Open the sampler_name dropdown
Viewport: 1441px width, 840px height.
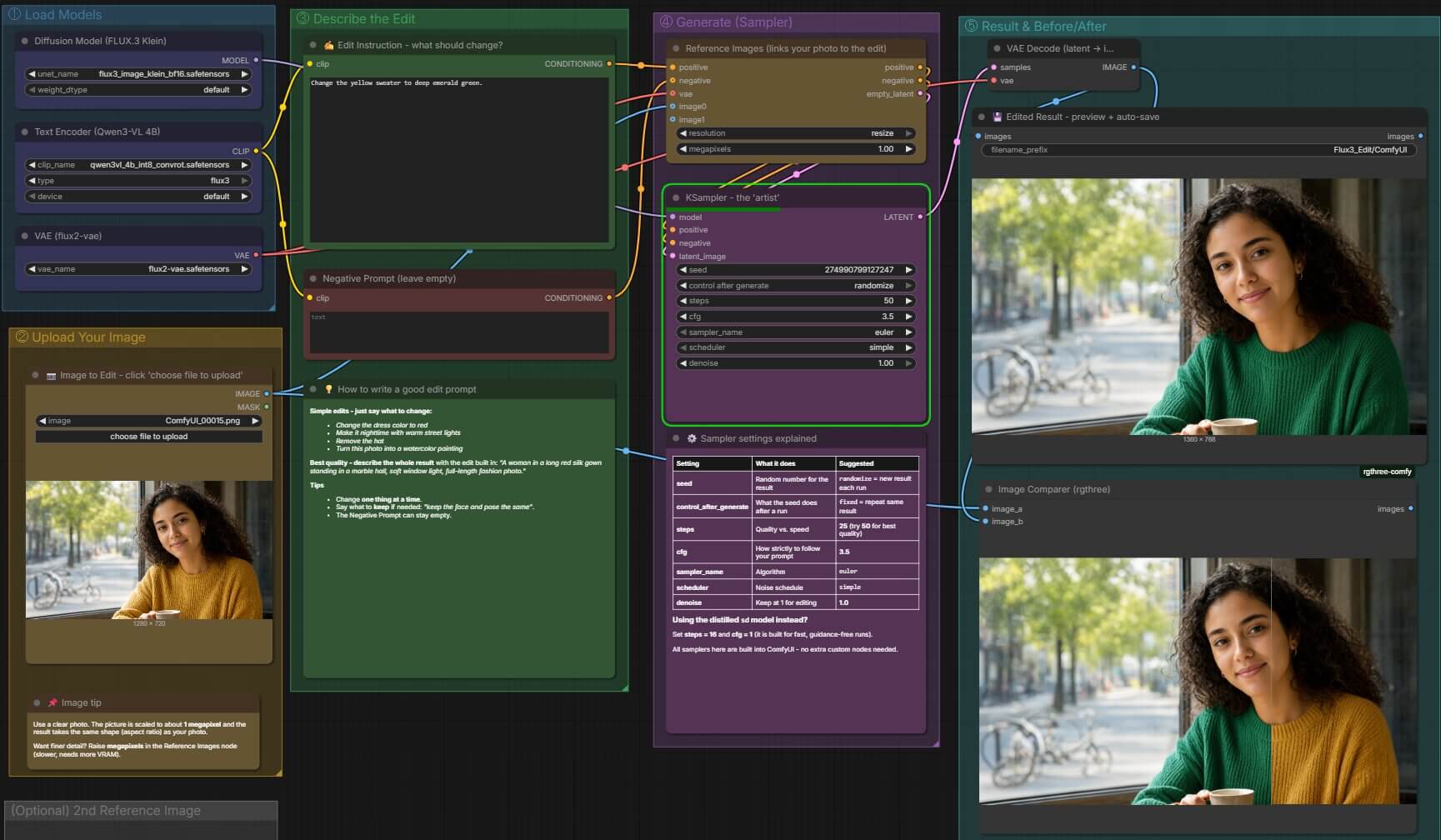[796, 332]
